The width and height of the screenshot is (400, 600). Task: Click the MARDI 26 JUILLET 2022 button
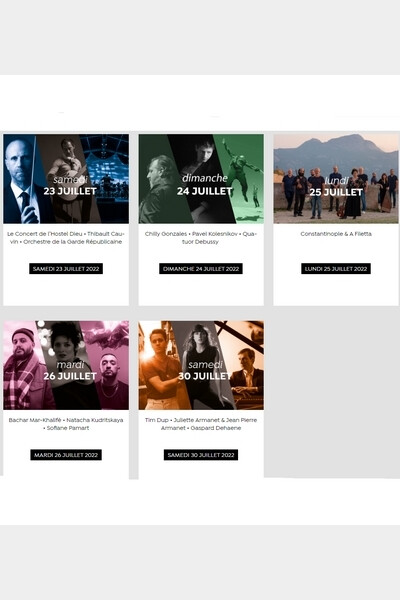pos(66,455)
